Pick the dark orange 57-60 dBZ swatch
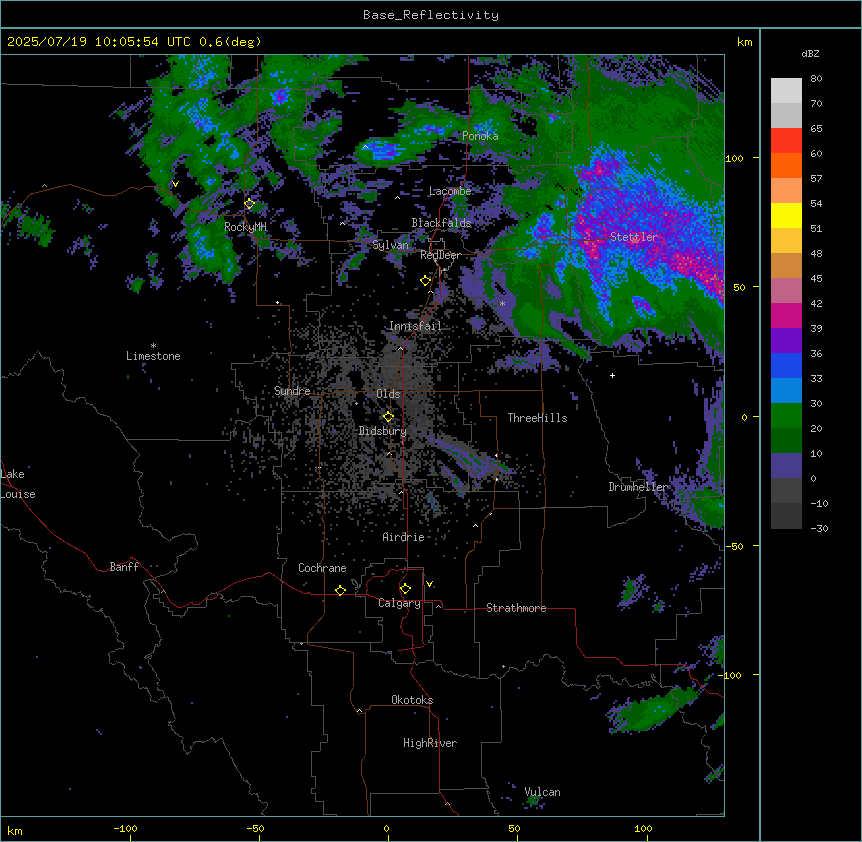This screenshot has width=862, height=842. 786,166
